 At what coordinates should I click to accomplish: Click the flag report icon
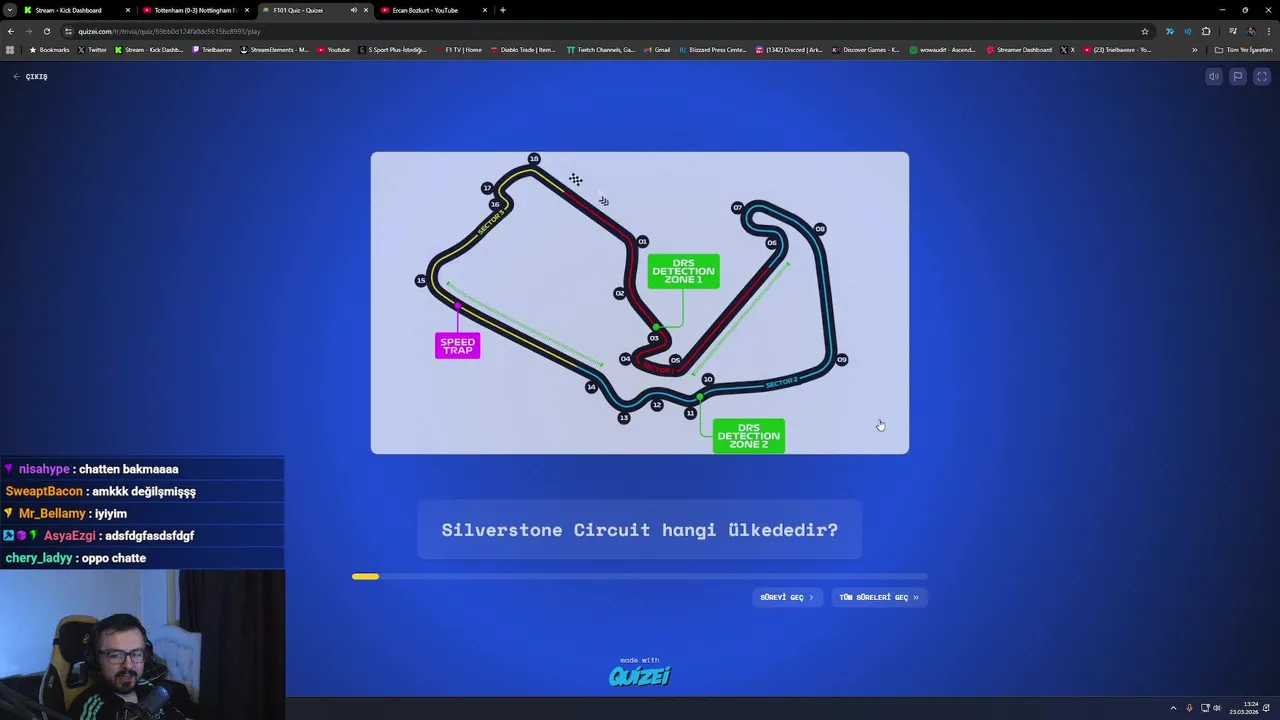(x=1238, y=77)
